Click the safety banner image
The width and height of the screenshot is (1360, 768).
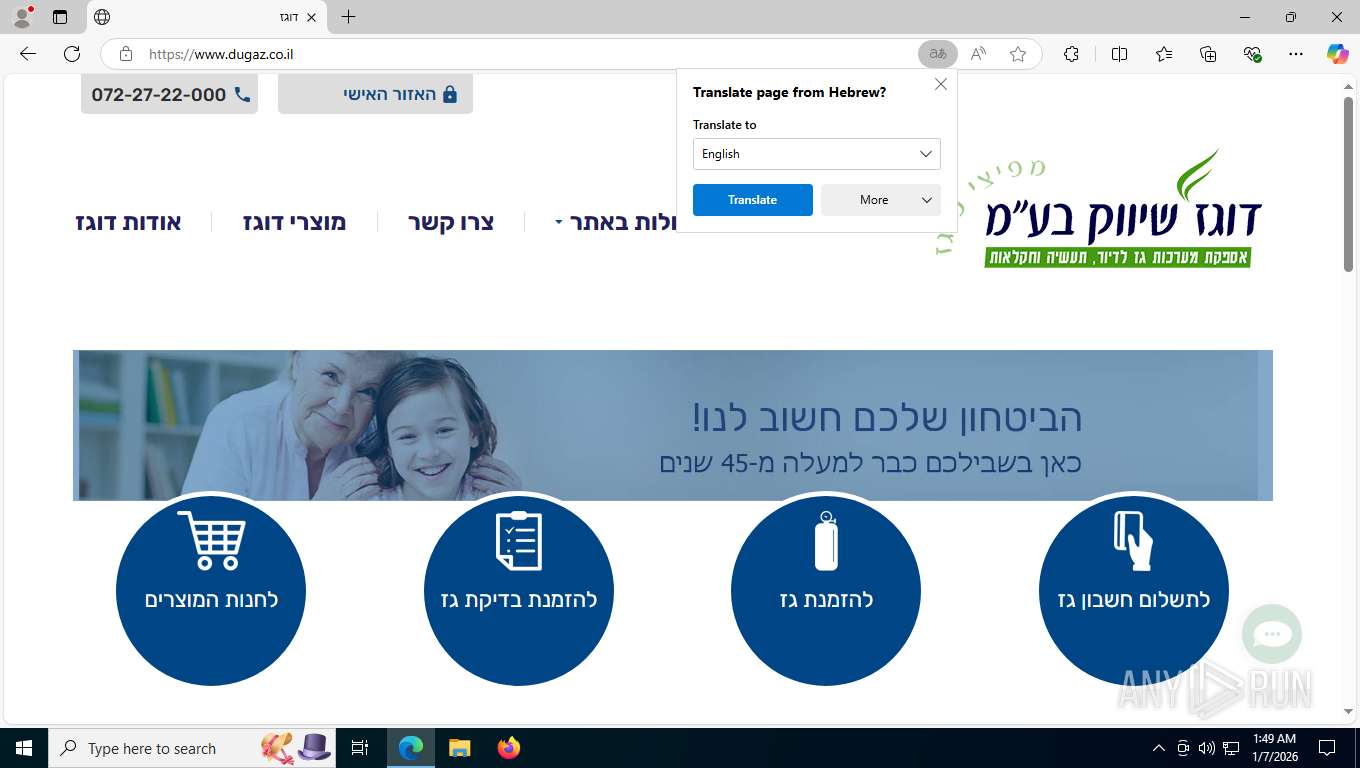click(x=672, y=425)
